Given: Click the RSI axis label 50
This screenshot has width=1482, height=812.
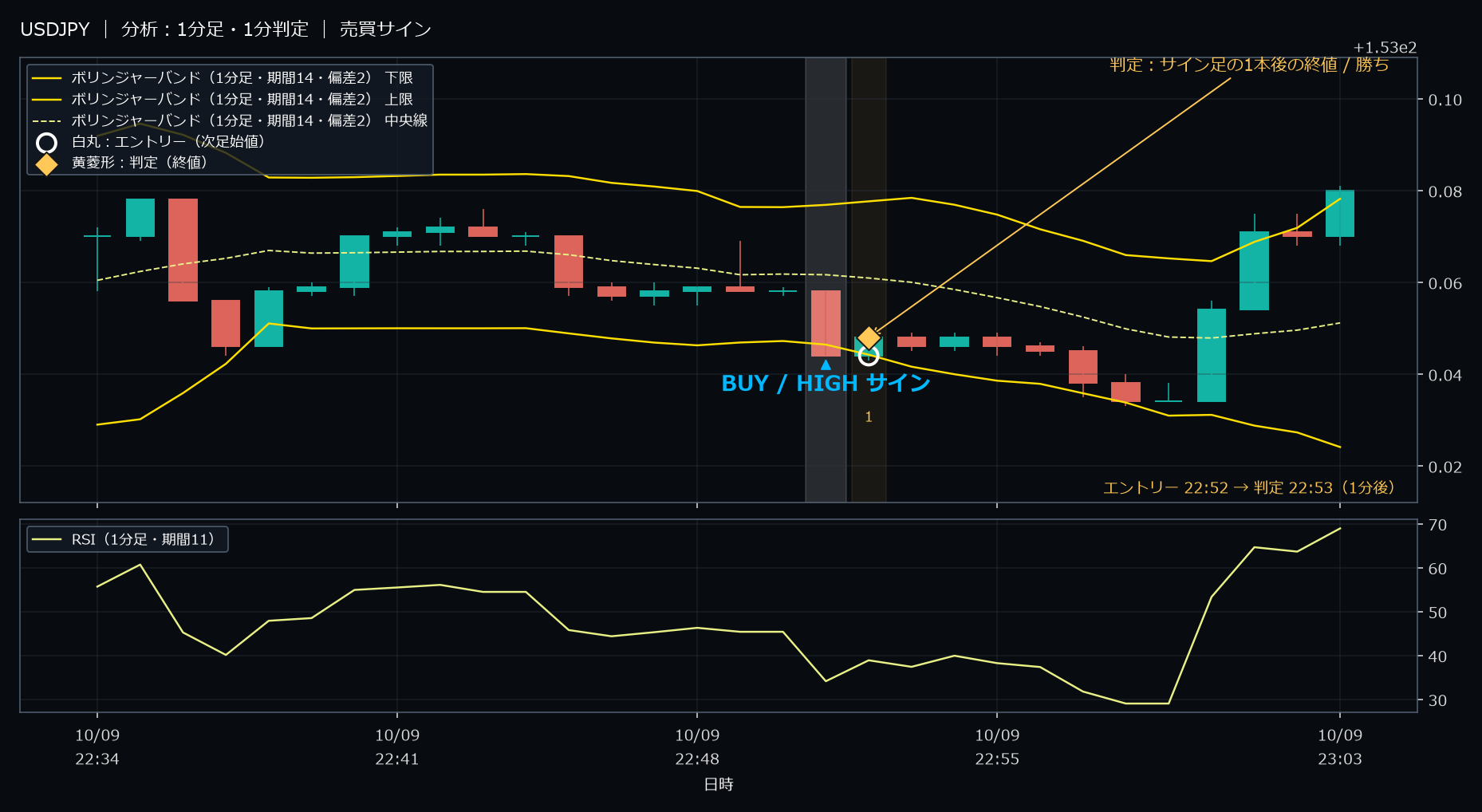Looking at the screenshot, I should click(1437, 613).
